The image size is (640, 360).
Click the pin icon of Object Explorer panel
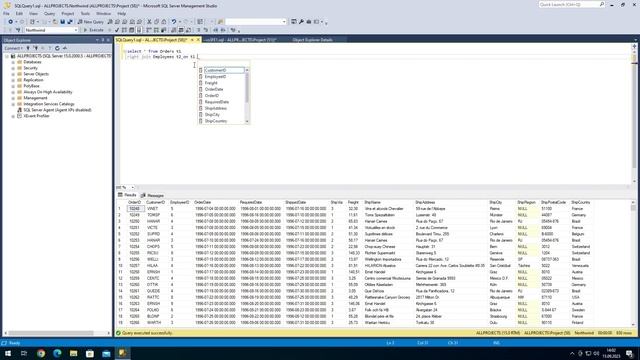click(x=103, y=40)
